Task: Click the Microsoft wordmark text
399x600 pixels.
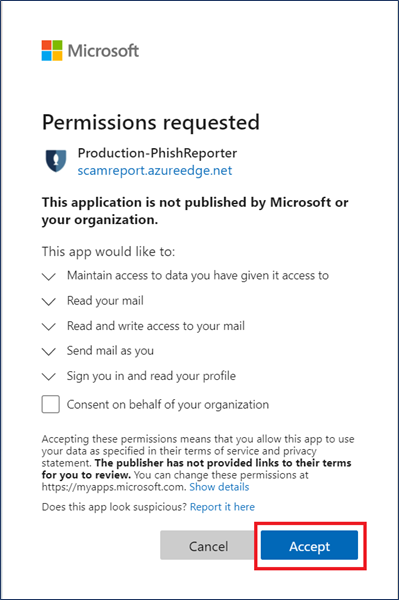Action: click(103, 51)
